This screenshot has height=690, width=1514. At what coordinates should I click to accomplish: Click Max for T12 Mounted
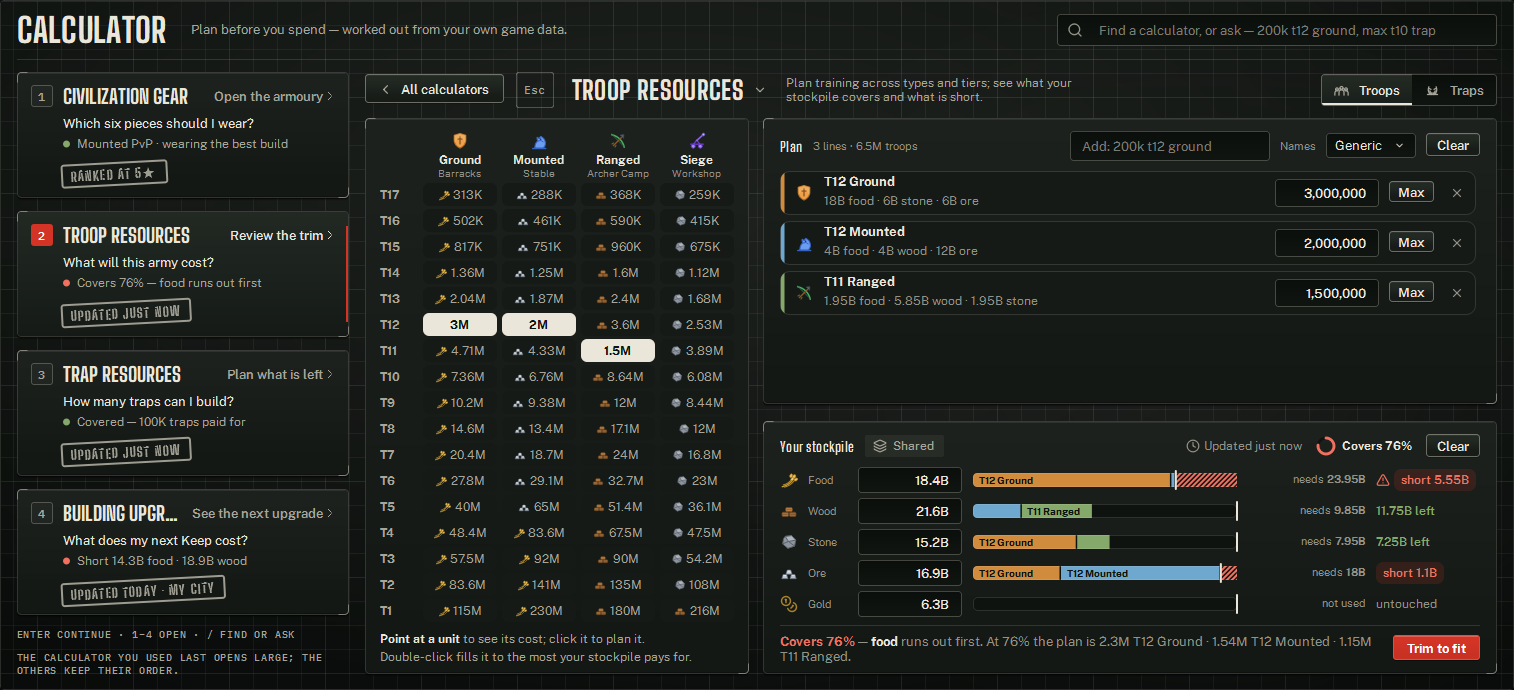[x=1411, y=242]
